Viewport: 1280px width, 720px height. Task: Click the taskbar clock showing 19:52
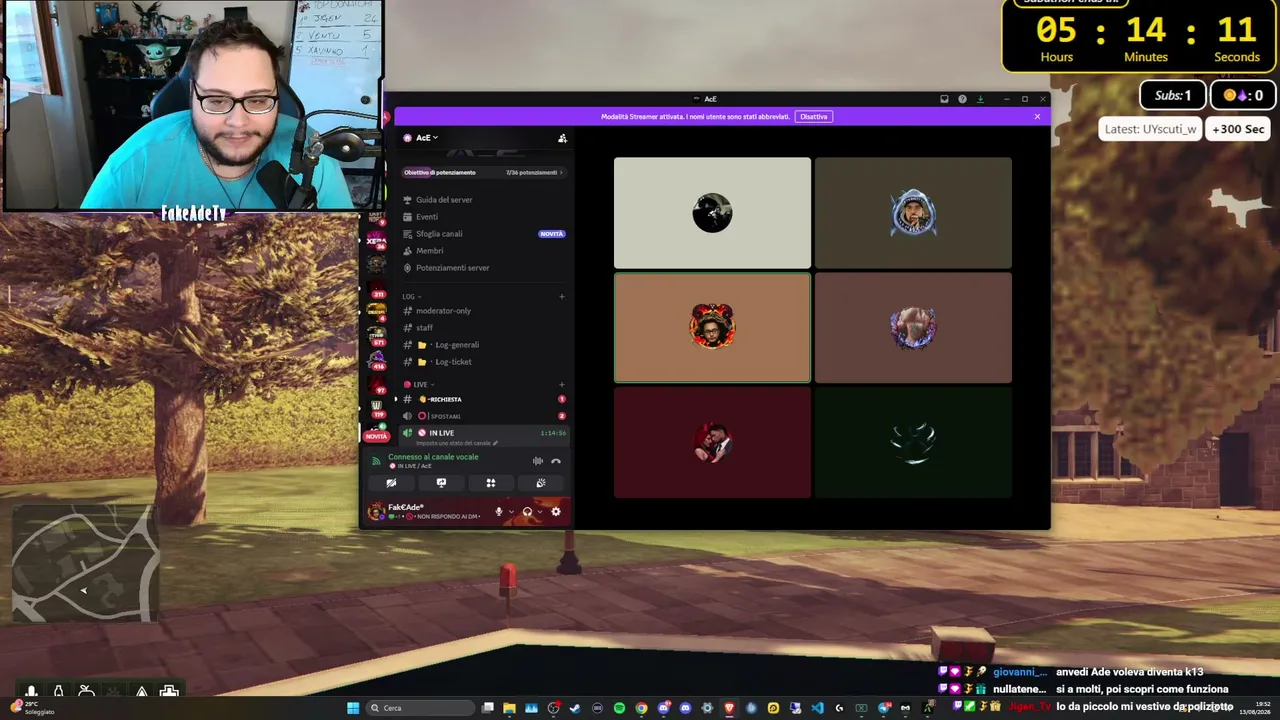(1256, 708)
